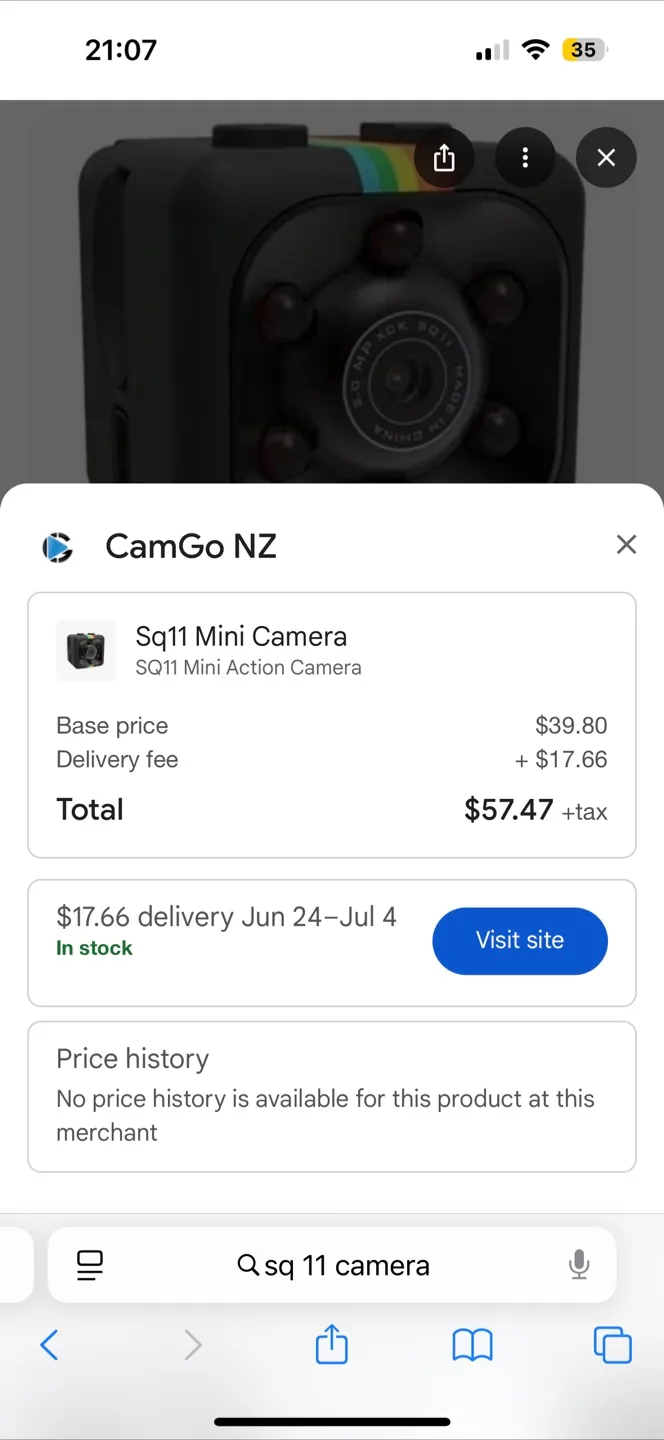Tap the CamGo NZ merchant logo
The height and width of the screenshot is (1440, 664).
pos(57,546)
